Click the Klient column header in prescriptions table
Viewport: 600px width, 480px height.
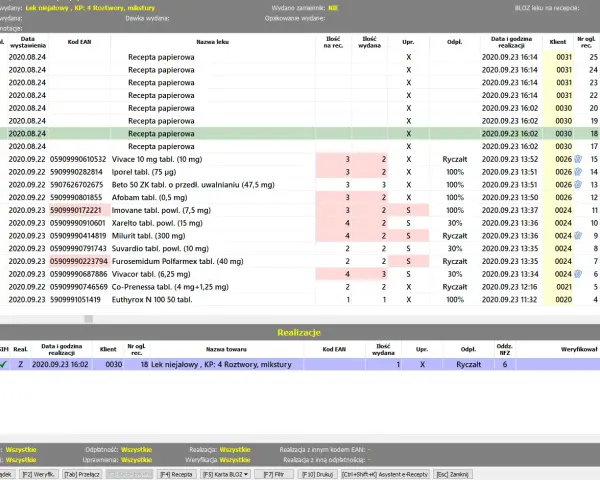[x=558, y=42]
